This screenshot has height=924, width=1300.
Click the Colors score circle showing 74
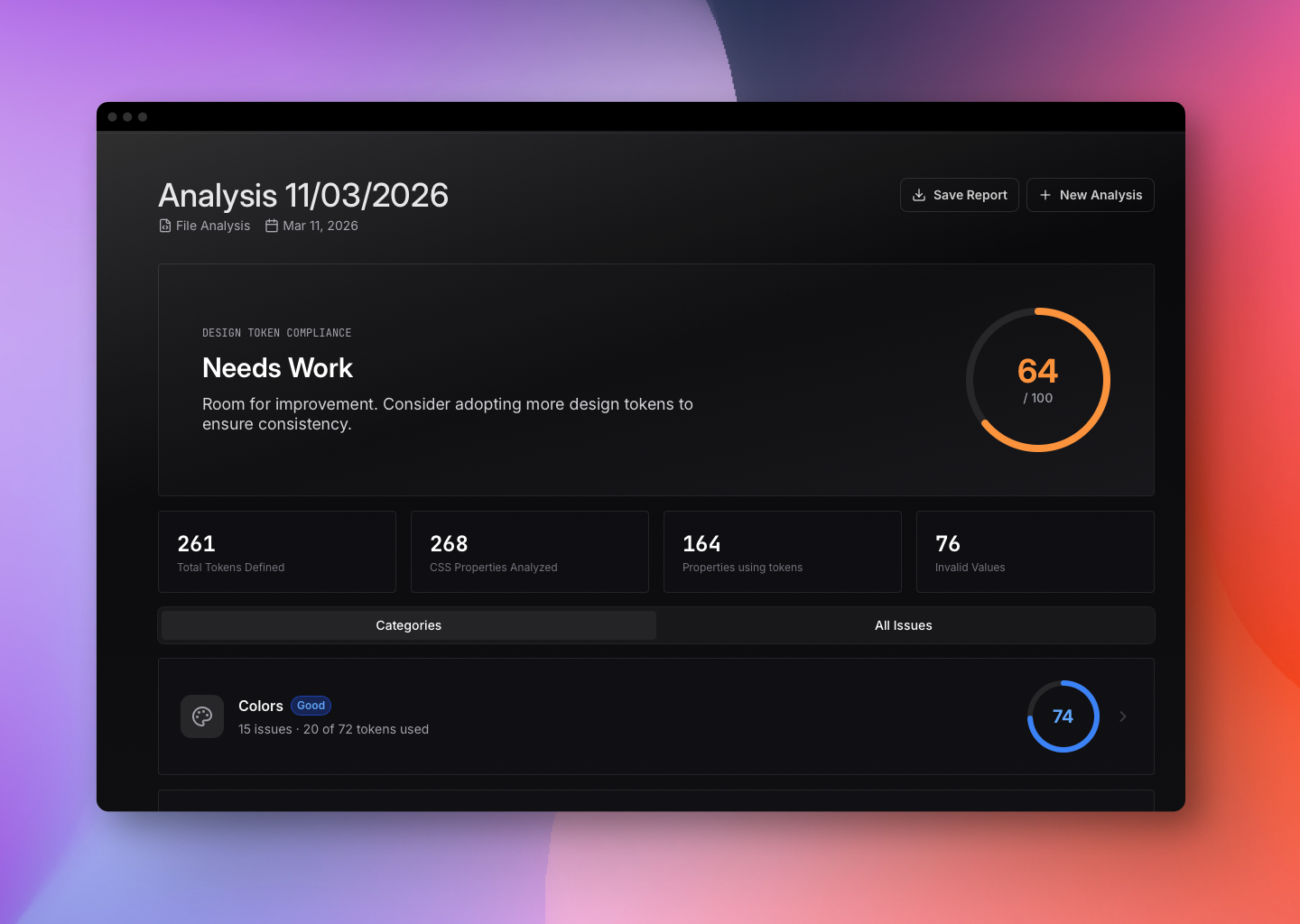(x=1063, y=716)
